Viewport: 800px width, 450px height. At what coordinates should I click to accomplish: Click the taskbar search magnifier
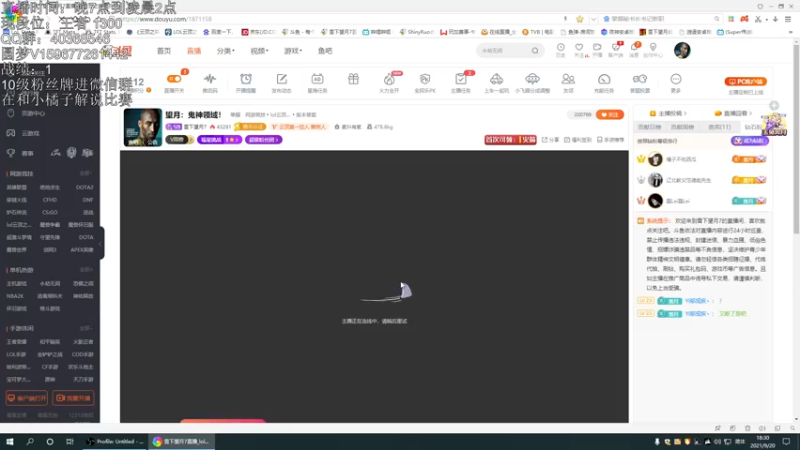click(x=30, y=442)
